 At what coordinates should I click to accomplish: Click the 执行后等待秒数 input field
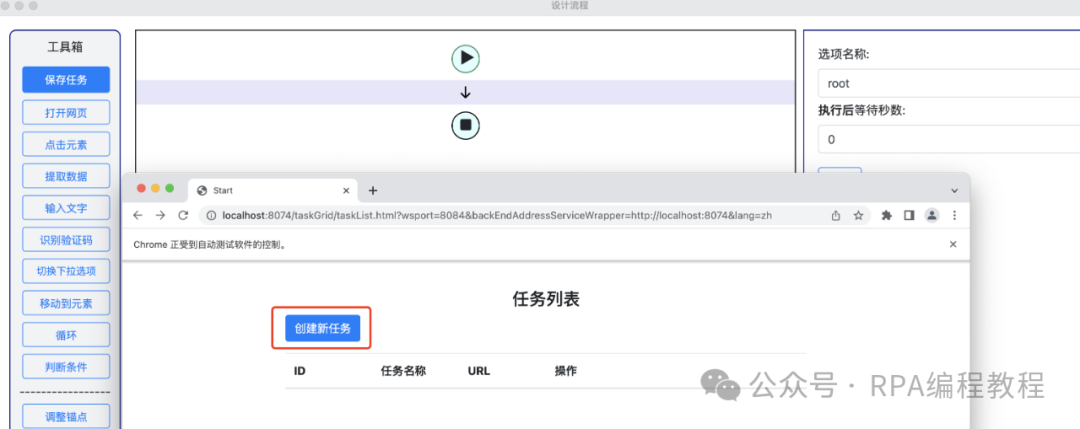[x=948, y=139]
